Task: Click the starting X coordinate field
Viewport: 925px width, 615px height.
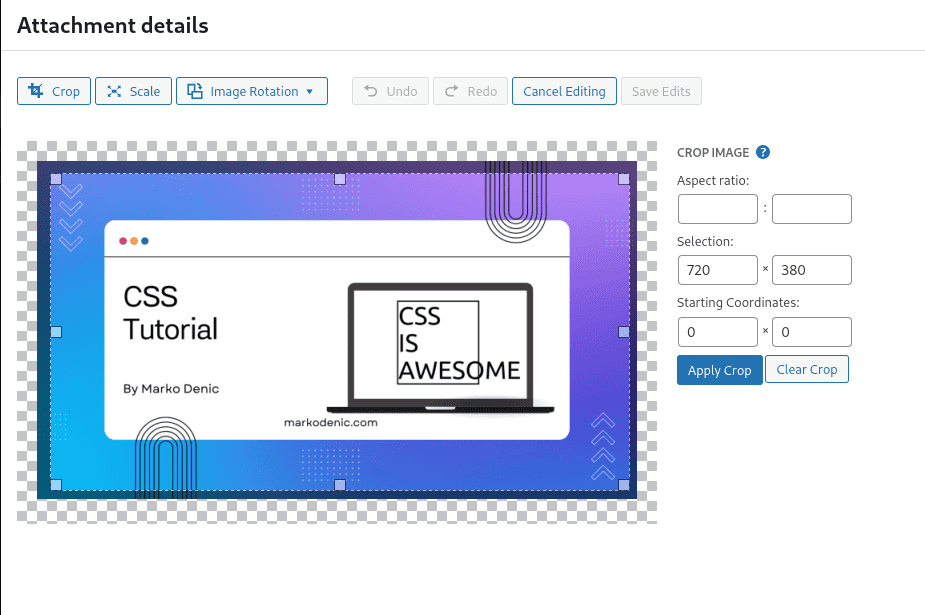Action: point(717,331)
